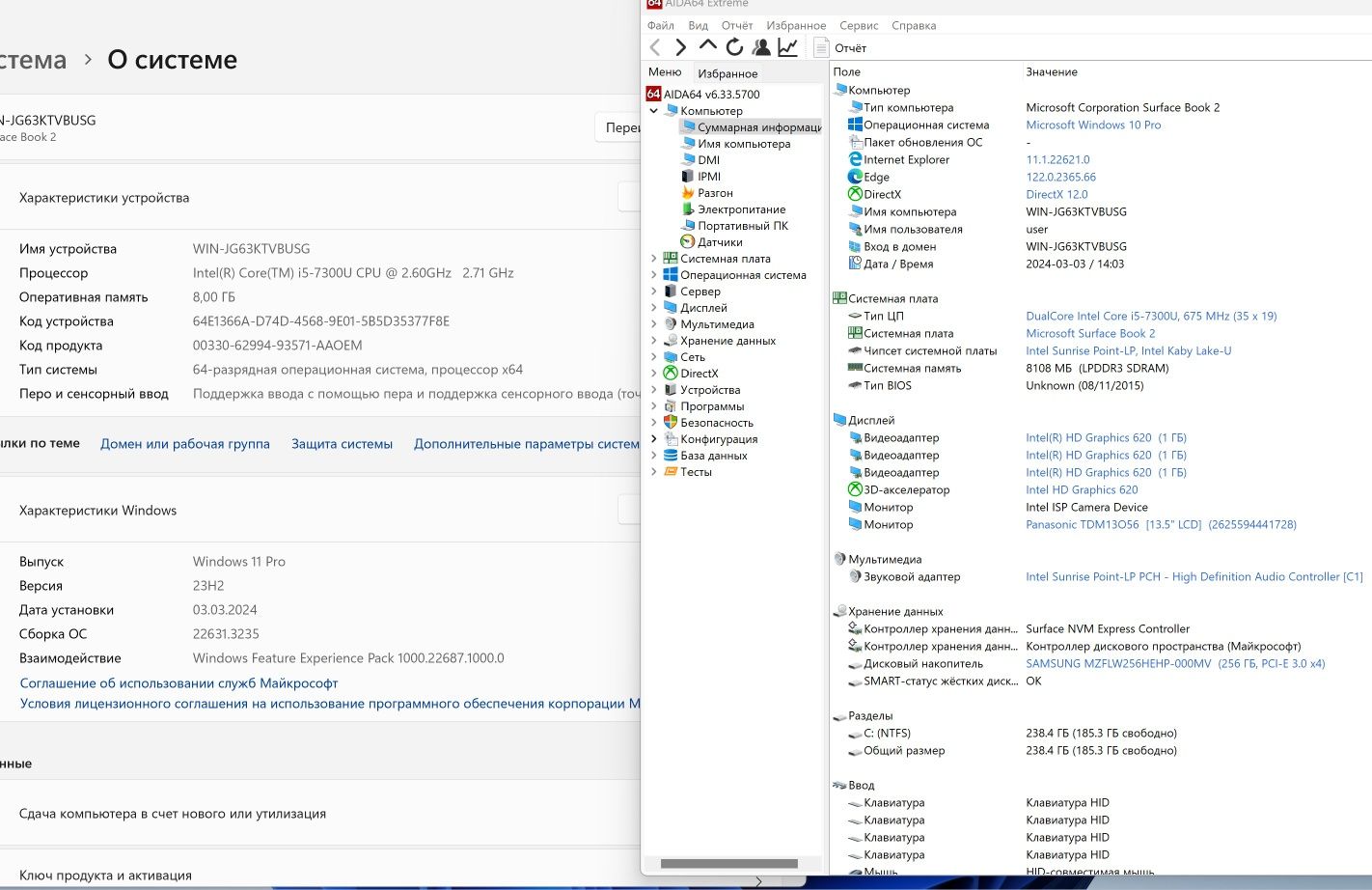1372x890 pixels.
Task: Select AIDA64 v6.33.5700 root icon
Action: [653, 94]
